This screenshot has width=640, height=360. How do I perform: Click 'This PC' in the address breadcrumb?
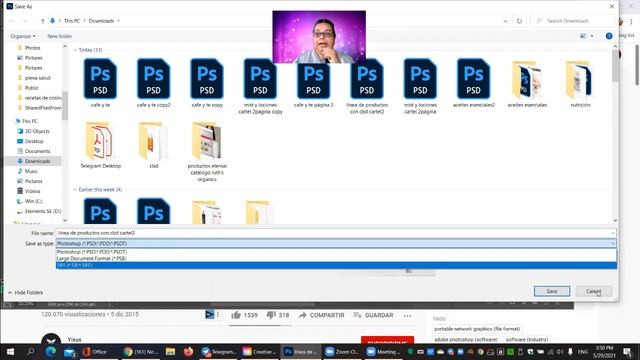(x=71, y=21)
